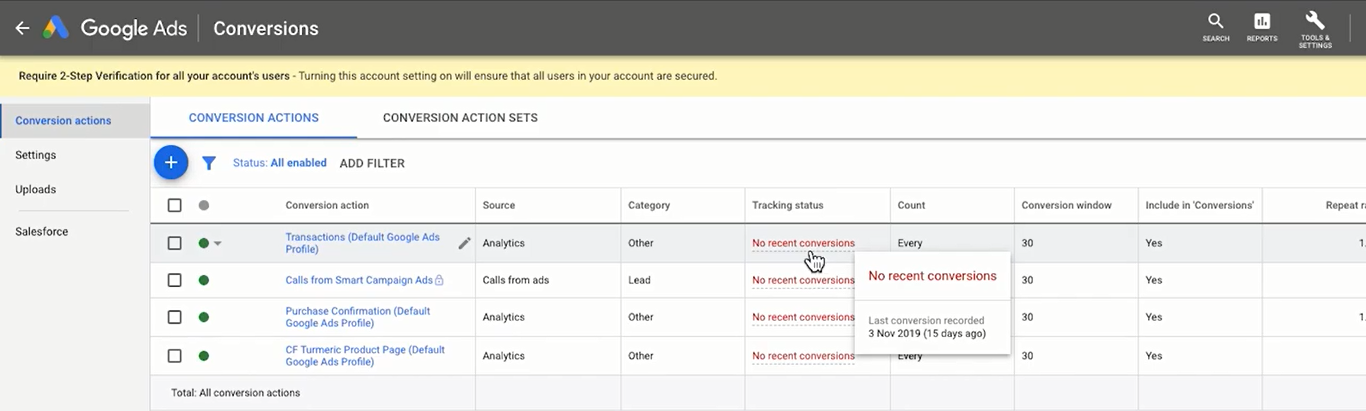Image resolution: width=1366 pixels, height=411 pixels.
Task: Open the Search tool icon
Action: point(1216,27)
